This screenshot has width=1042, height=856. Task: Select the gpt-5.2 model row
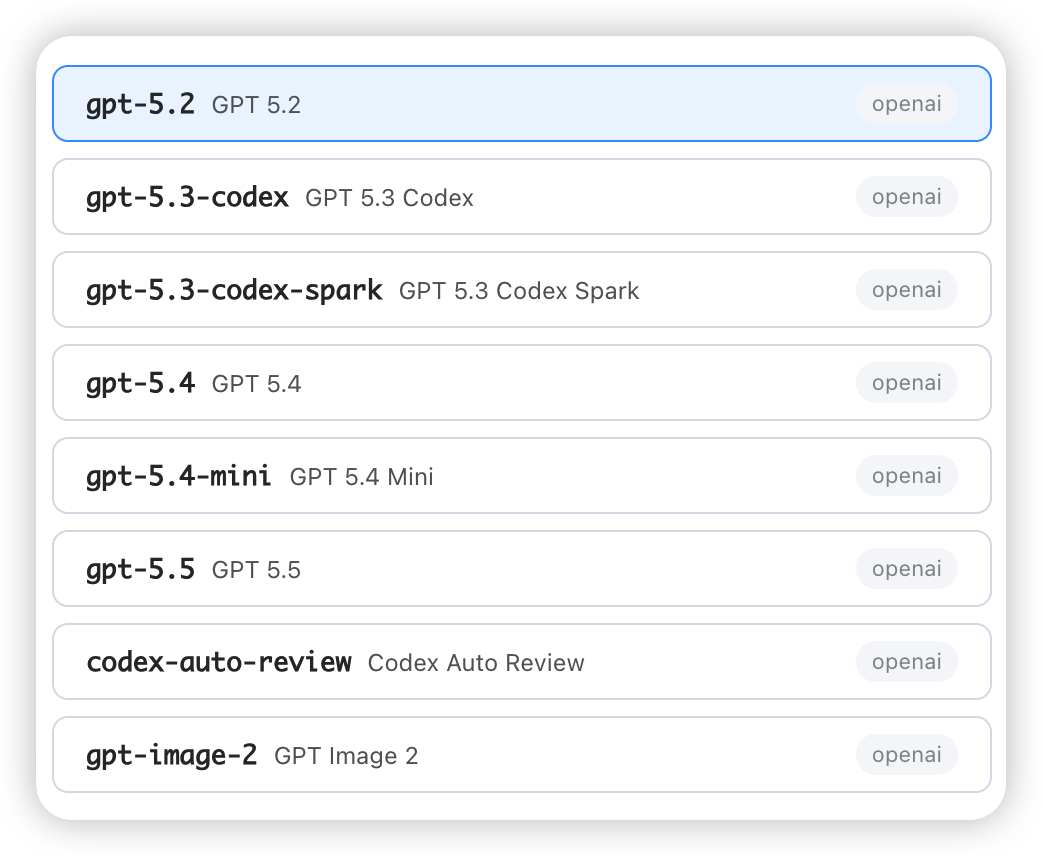click(522, 104)
